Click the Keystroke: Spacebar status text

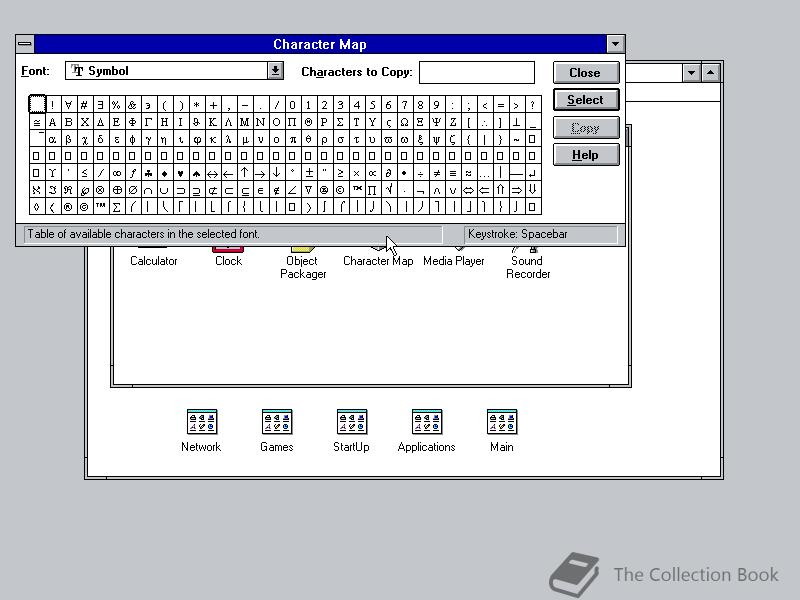pos(517,234)
